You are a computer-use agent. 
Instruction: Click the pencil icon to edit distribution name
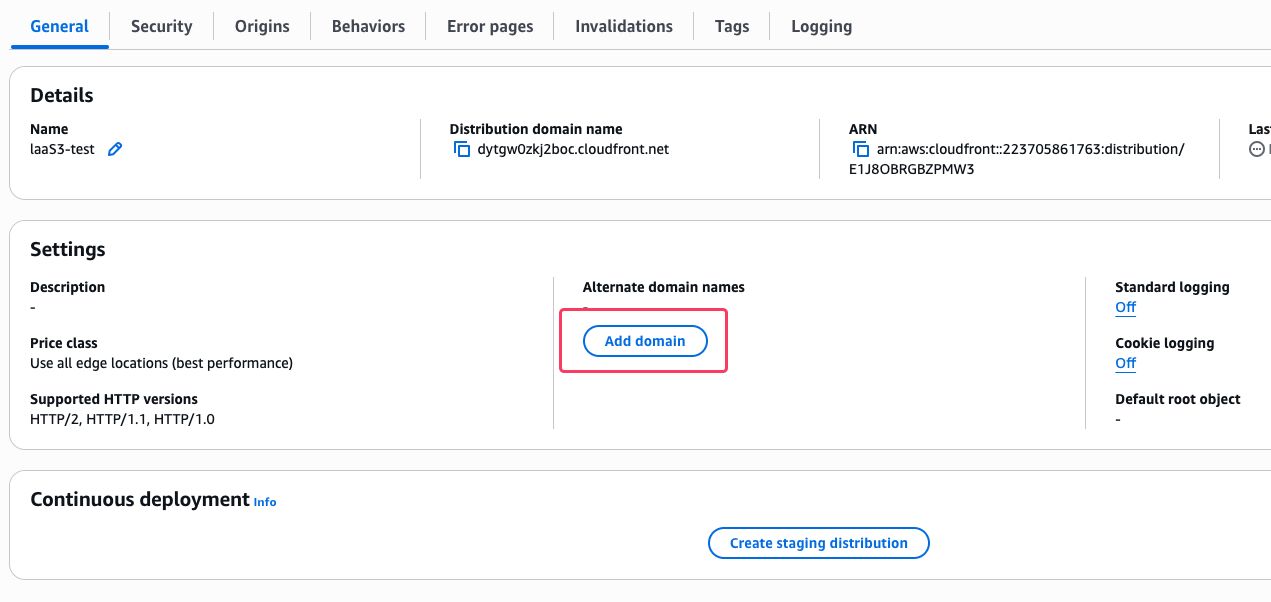click(115, 149)
